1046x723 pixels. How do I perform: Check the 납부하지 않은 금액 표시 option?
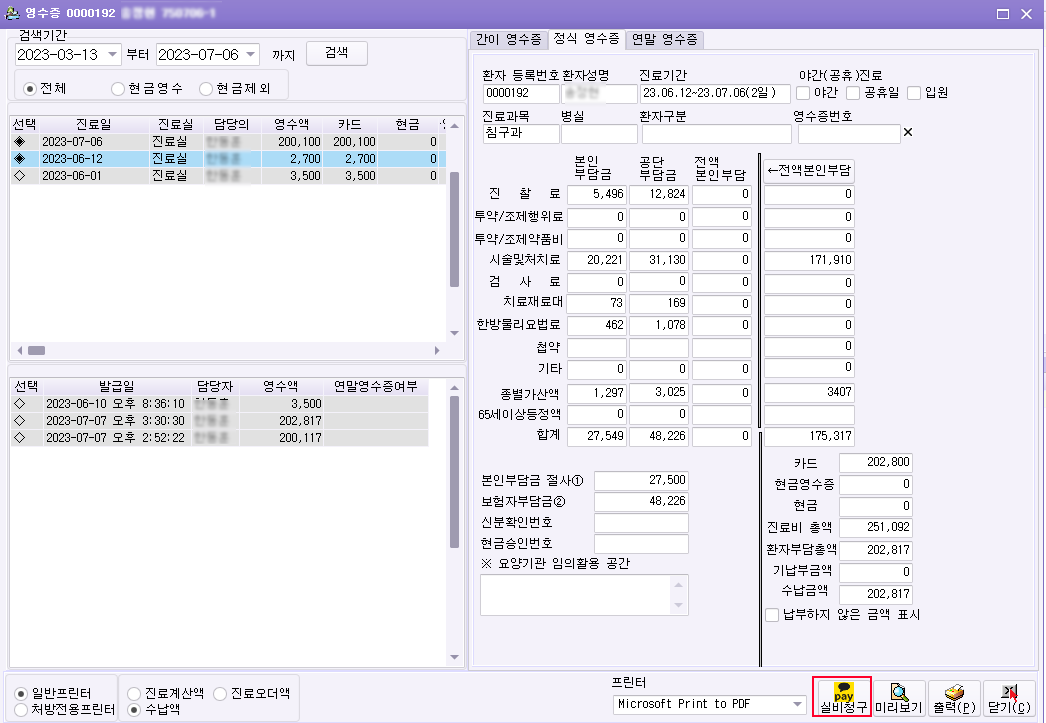[771, 615]
